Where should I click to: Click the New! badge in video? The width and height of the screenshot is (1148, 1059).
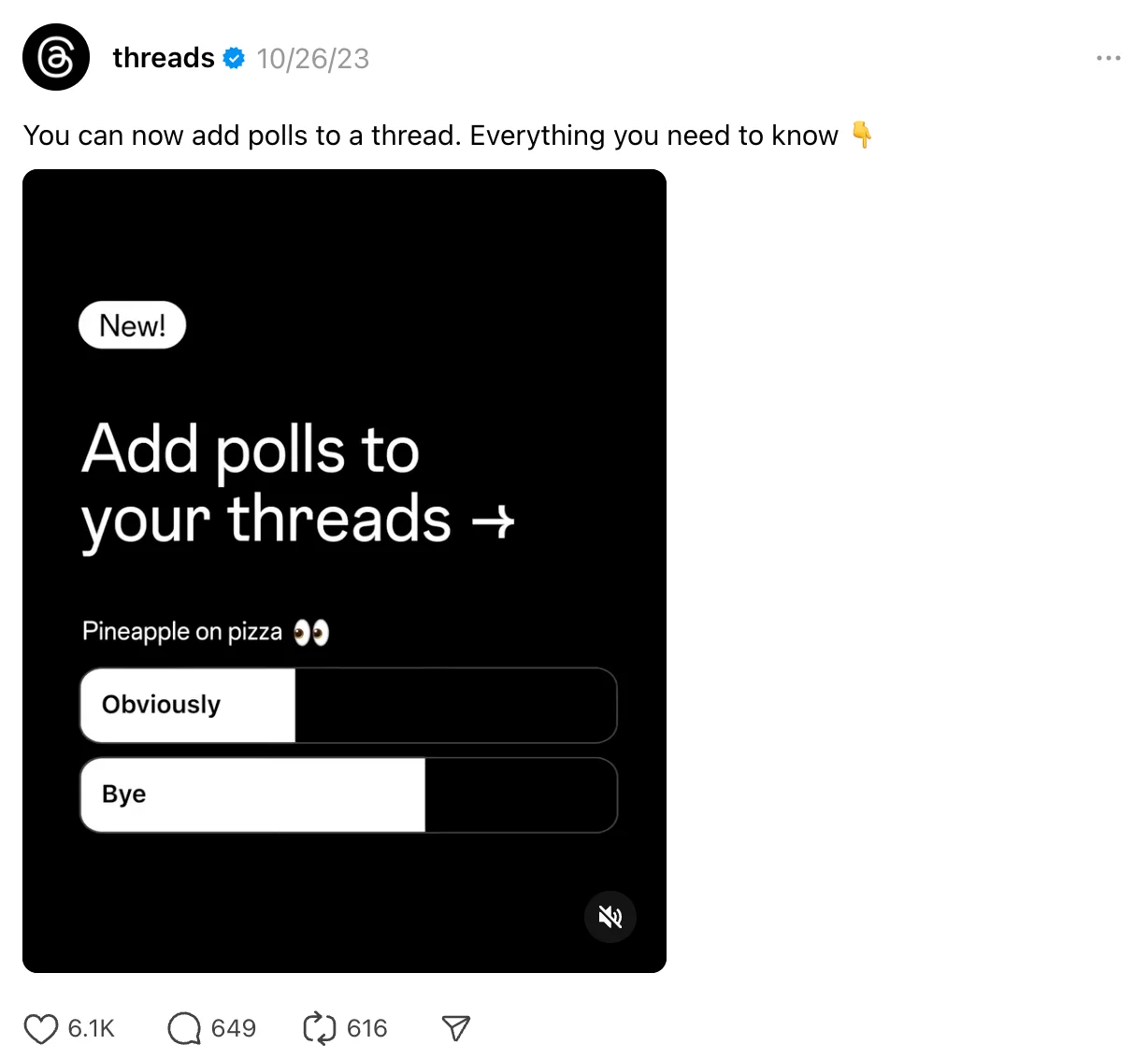(133, 325)
